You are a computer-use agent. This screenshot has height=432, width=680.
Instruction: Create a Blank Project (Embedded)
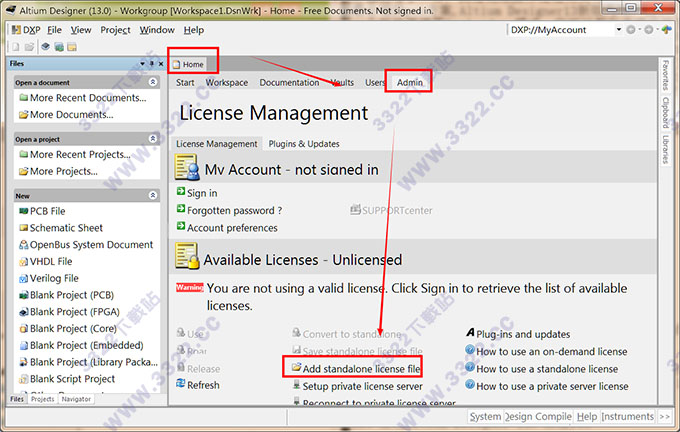click(x=82, y=345)
